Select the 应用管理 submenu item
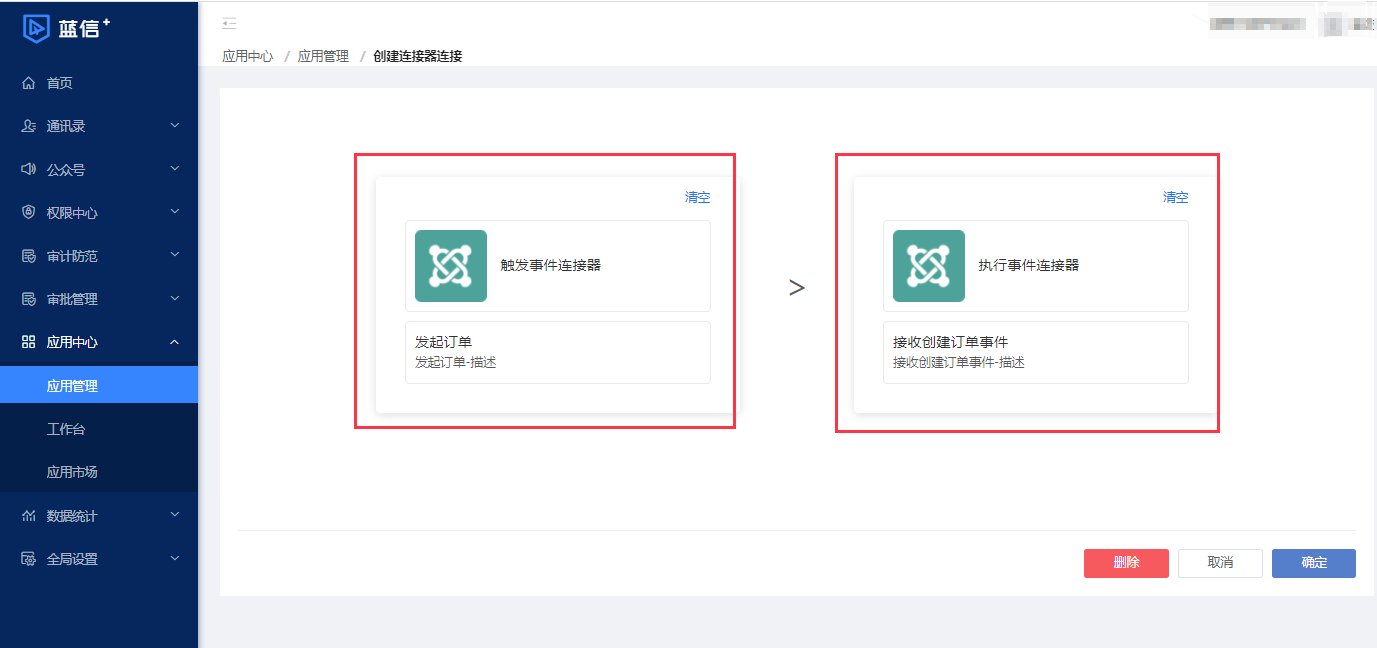The image size is (1377, 648). click(99, 385)
